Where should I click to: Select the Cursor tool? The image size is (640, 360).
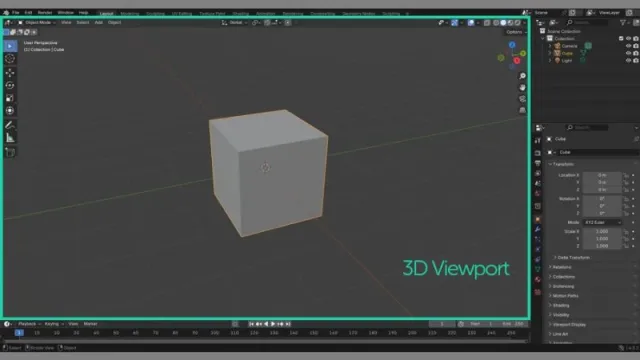click(x=10, y=59)
